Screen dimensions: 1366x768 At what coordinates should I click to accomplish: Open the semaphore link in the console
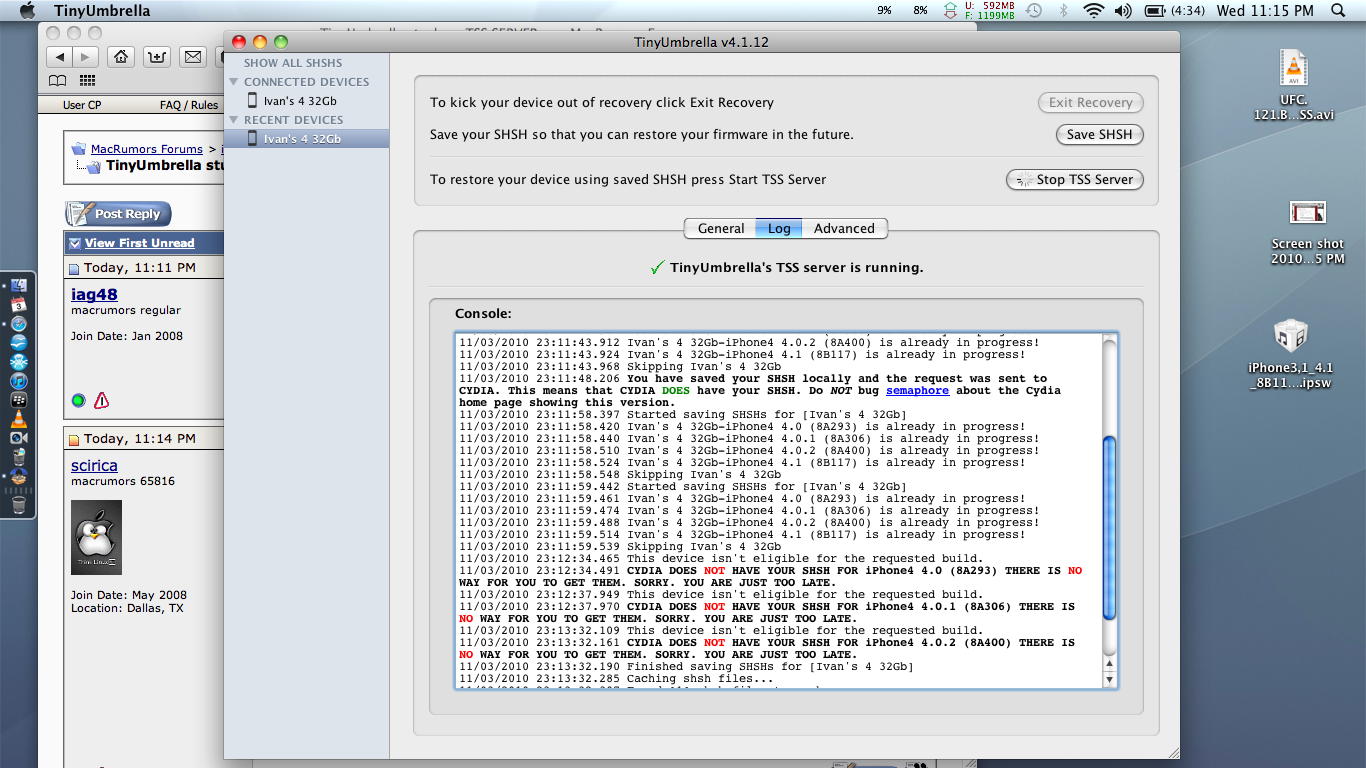coord(917,391)
